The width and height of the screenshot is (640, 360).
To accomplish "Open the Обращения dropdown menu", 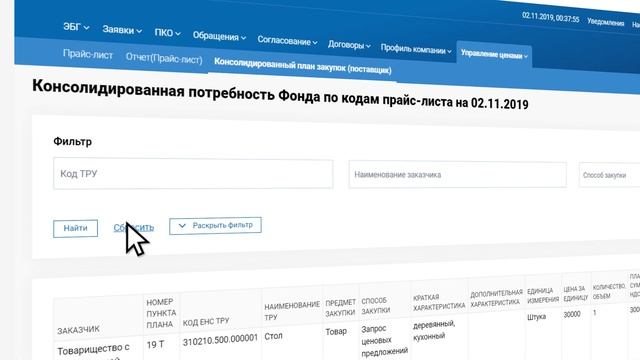I will [x=219, y=37].
